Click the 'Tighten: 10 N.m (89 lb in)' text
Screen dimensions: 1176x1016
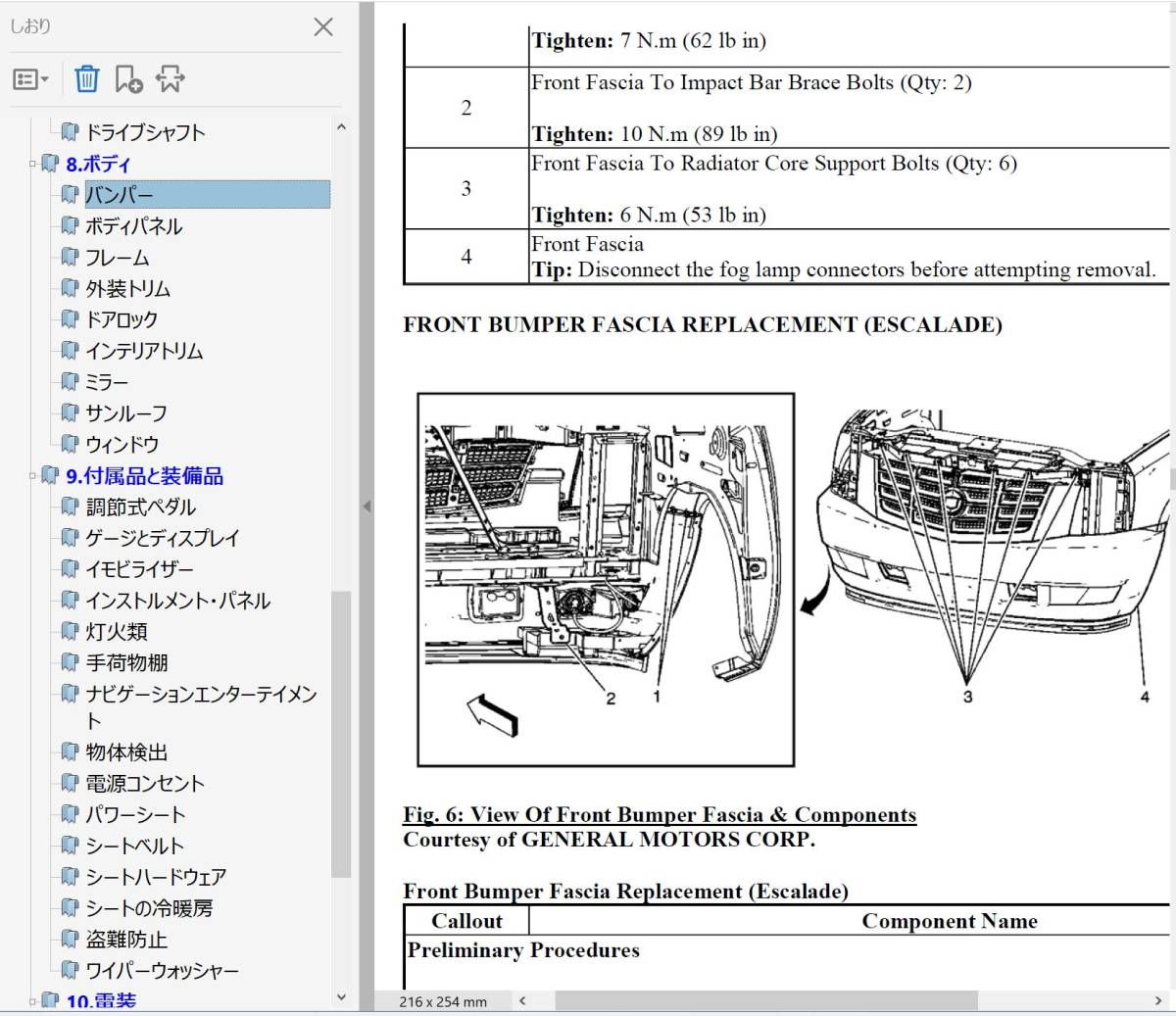655,134
